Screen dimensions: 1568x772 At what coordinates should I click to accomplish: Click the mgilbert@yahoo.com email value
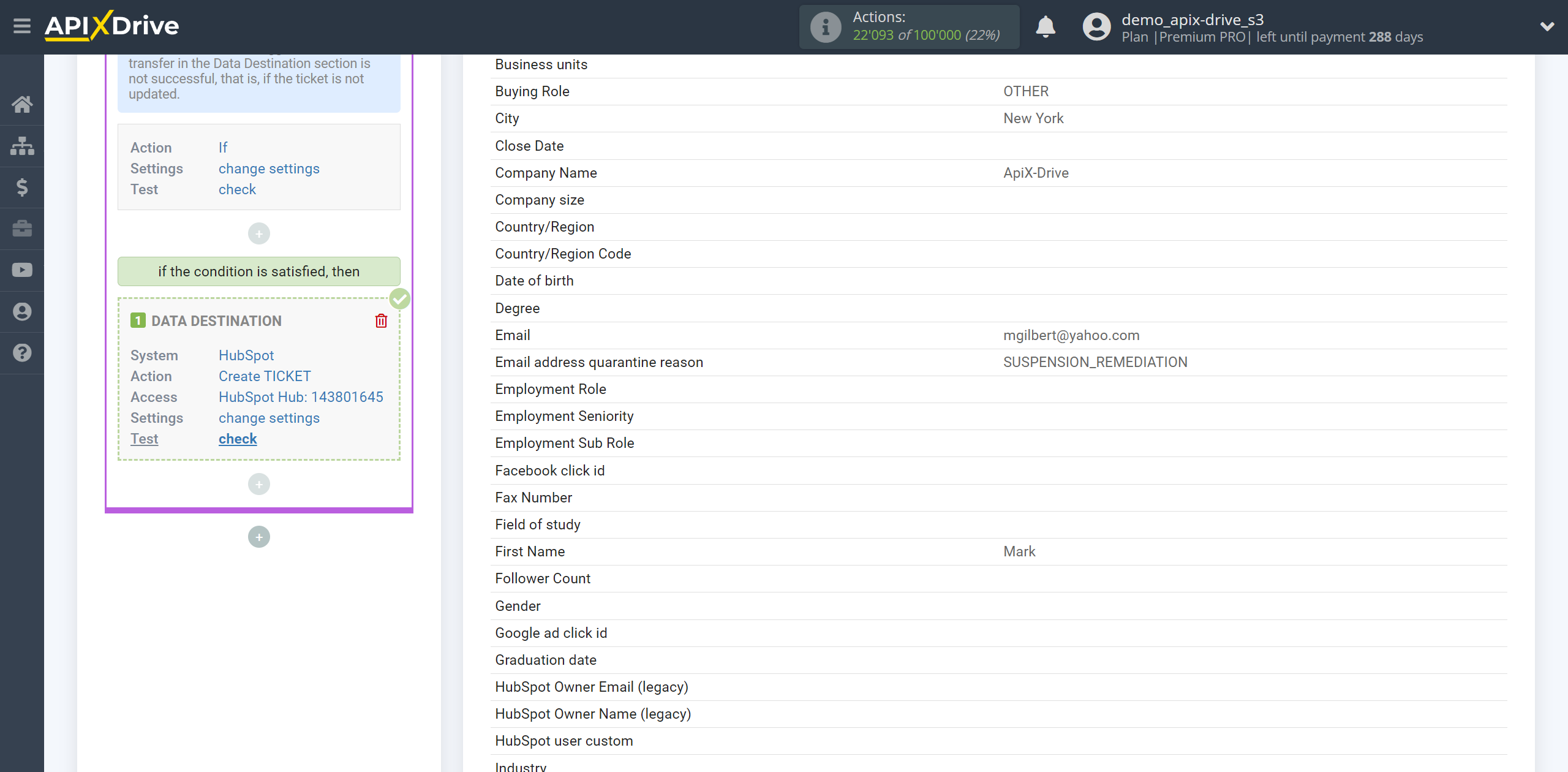[1071, 335]
